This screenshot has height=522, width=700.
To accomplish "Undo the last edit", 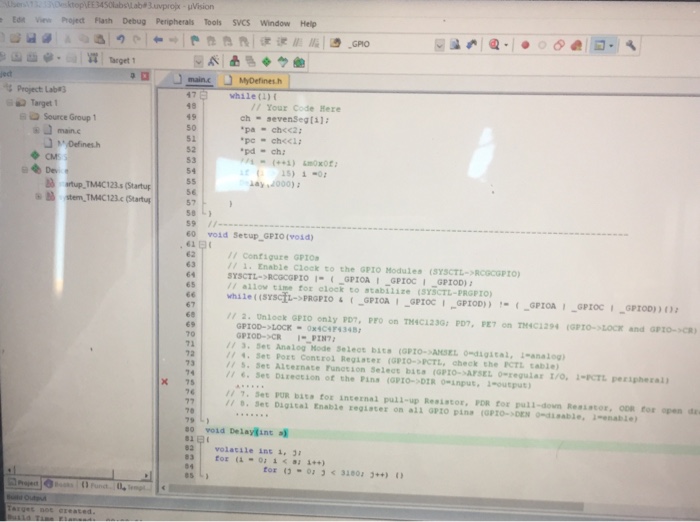I will 121,39.
